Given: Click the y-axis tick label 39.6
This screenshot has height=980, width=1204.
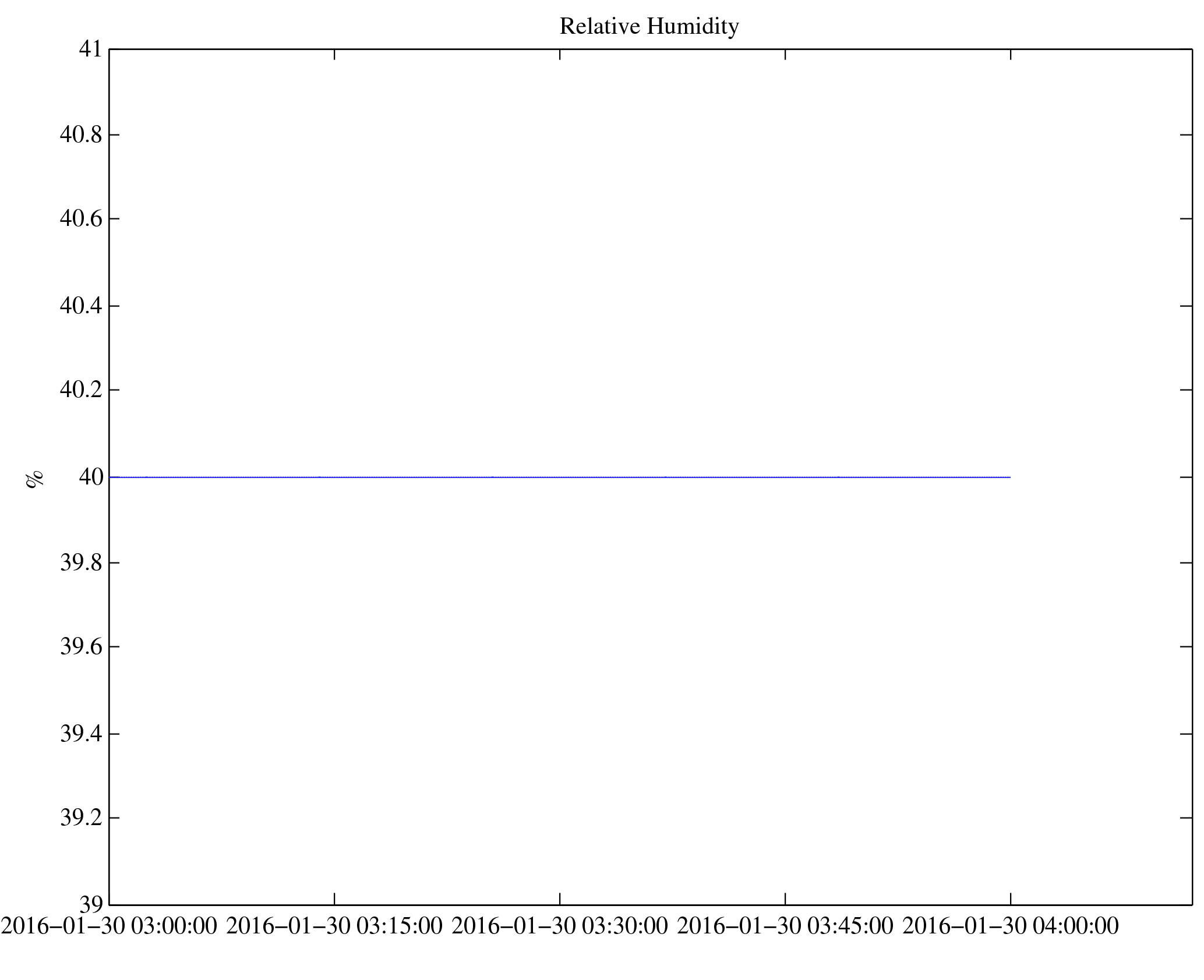Looking at the screenshot, I should [x=81, y=647].
